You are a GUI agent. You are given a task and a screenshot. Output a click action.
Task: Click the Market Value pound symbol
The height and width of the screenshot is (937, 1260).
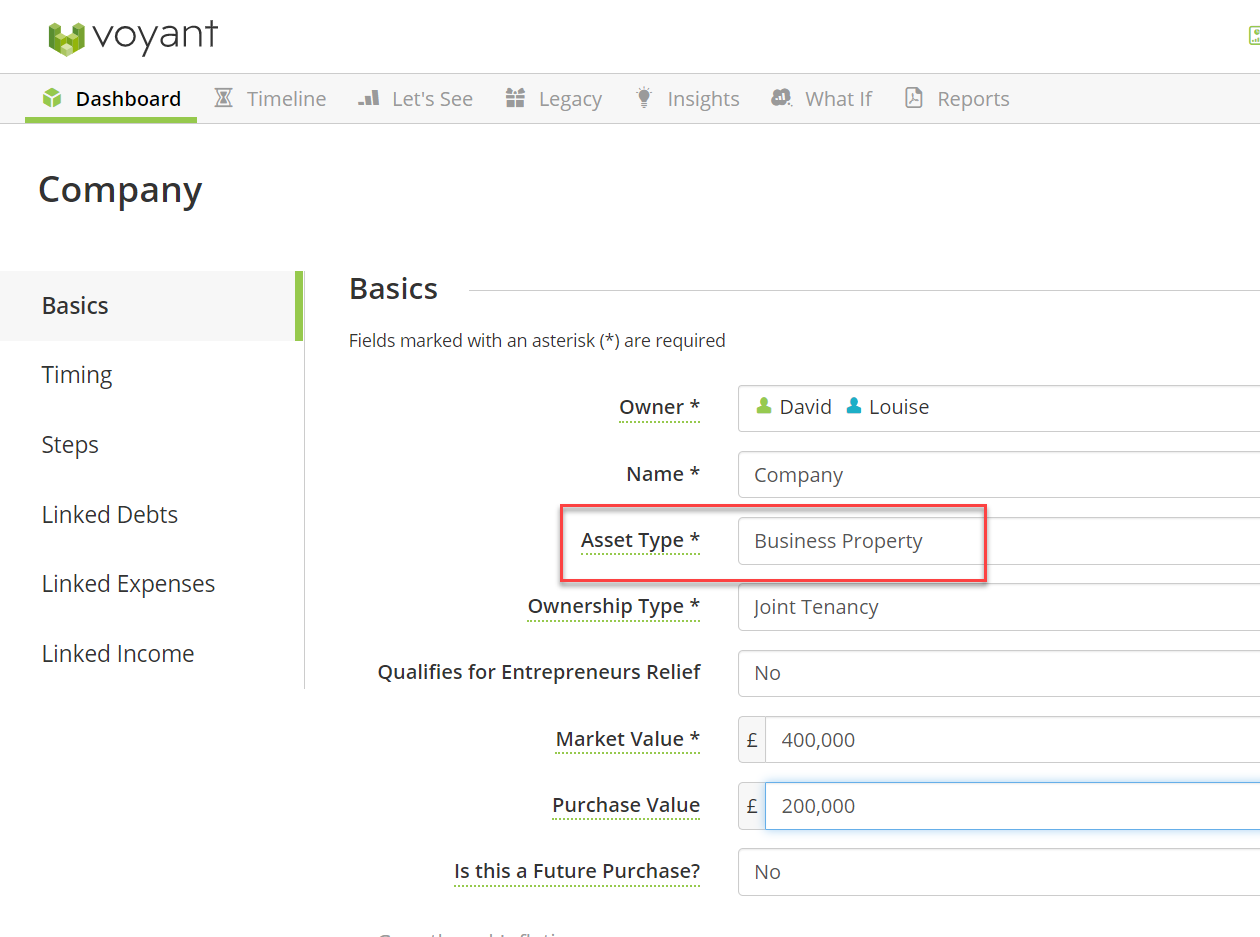pyautogui.click(x=752, y=740)
